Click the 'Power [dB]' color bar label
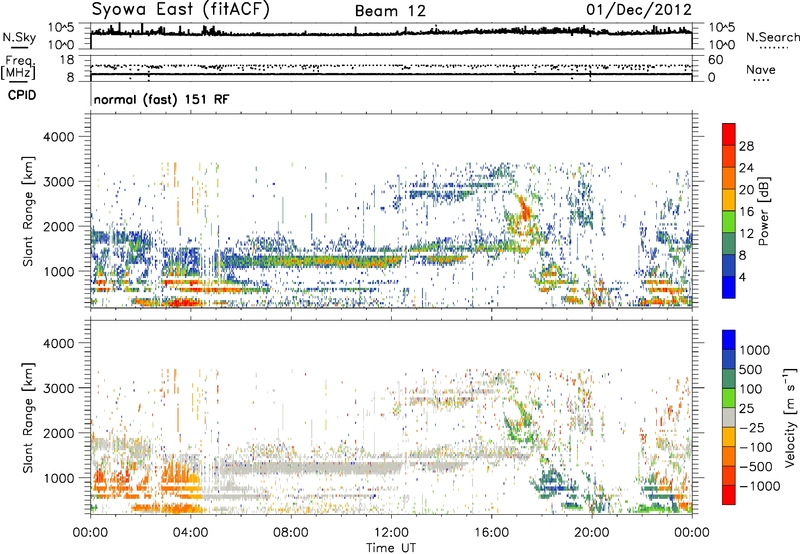The width and height of the screenshot is (800, 554). pos(763,211)
